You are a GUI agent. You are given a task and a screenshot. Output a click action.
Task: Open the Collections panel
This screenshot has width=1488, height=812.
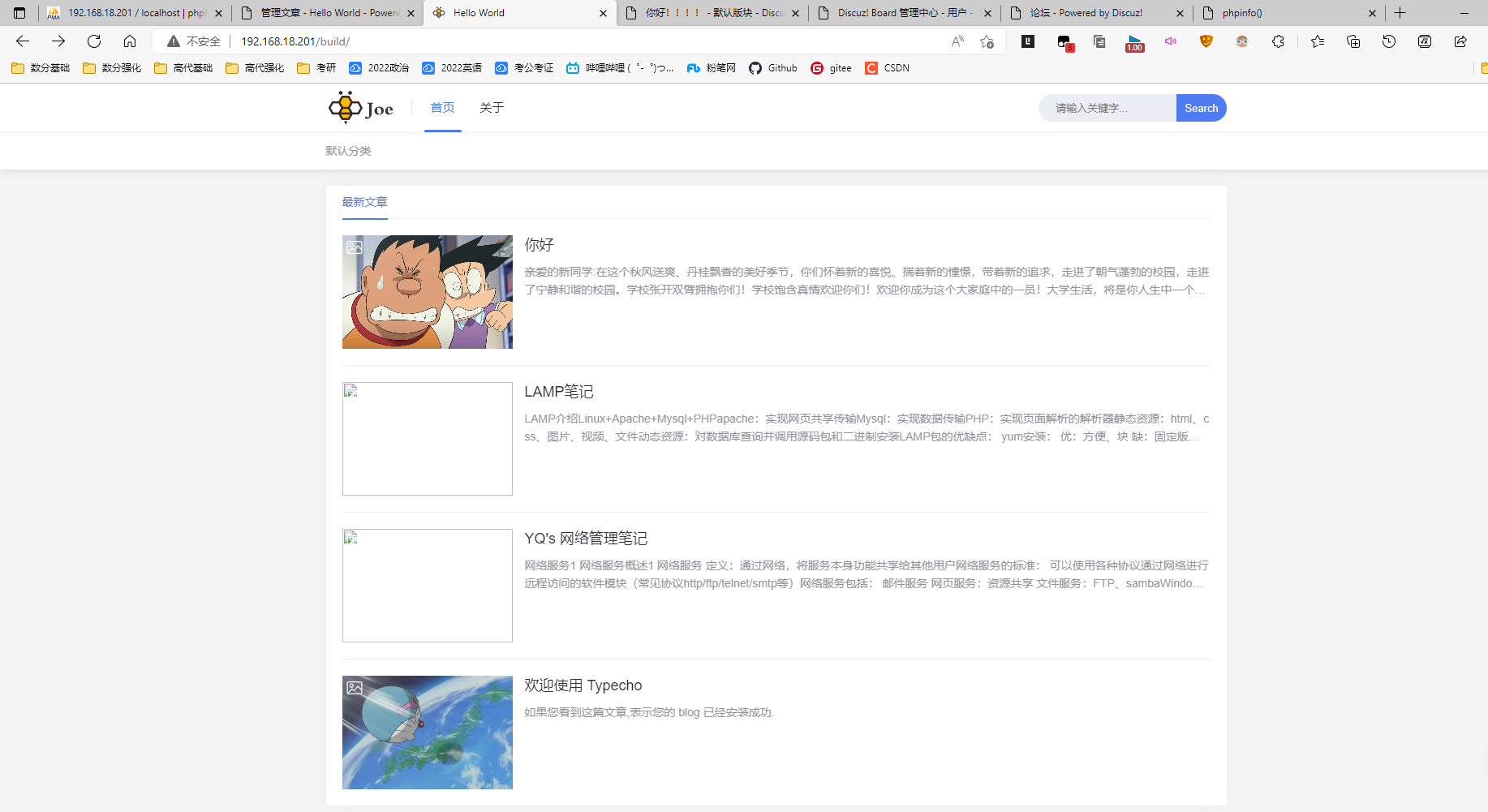coord(1353,41)
